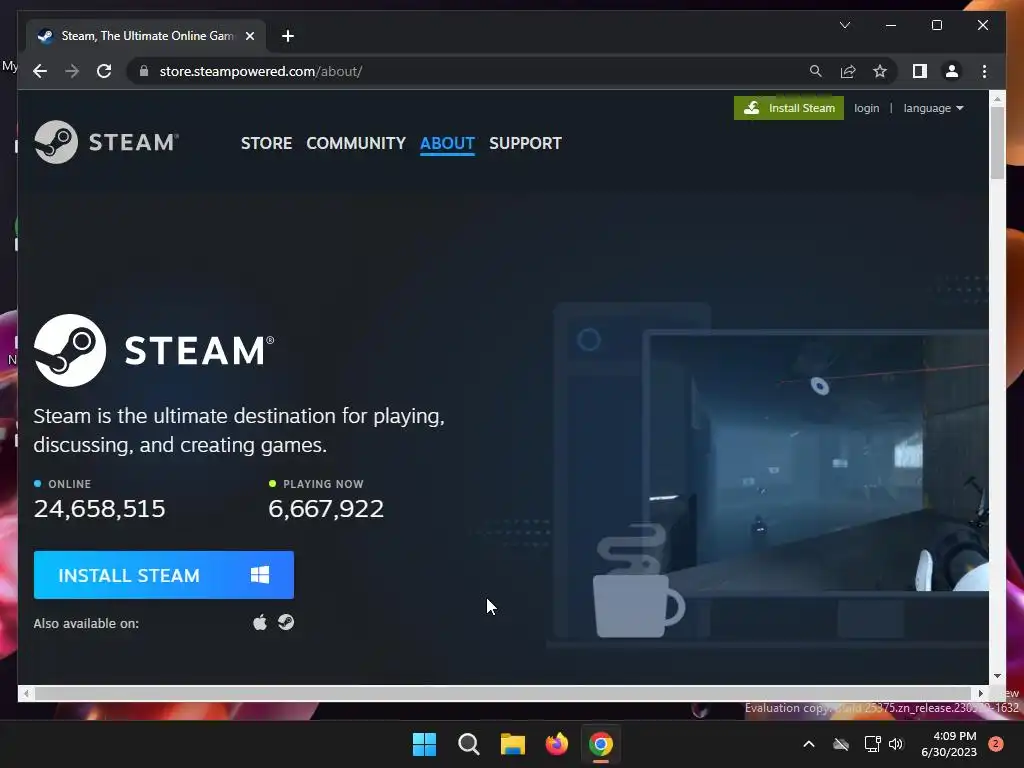Image resolution: width=1024 pixels, height=768 pixels.
Task: Choose the Apple macOS download icon
Action: click(x=260, y=622)
